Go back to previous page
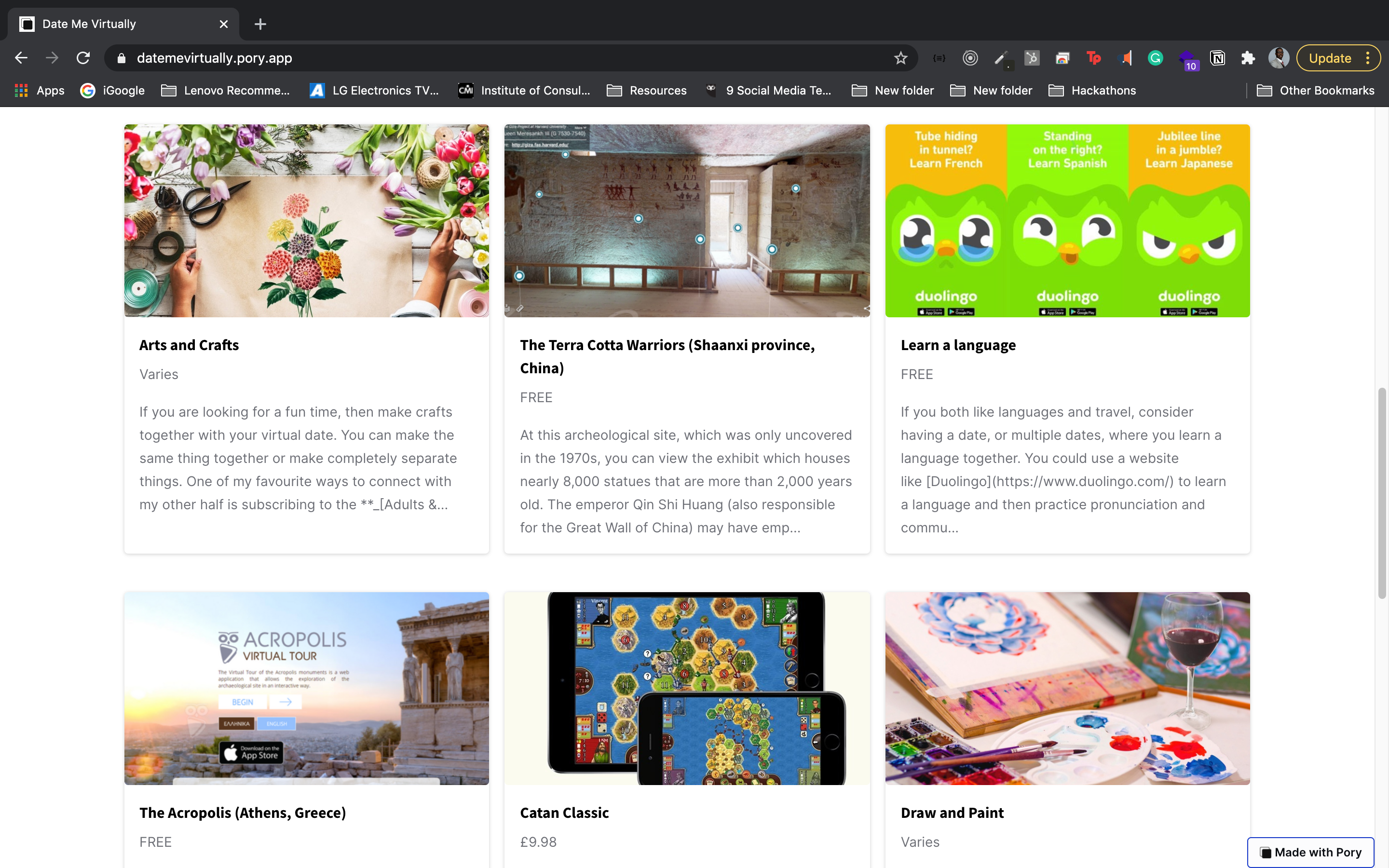 (21, 58)
